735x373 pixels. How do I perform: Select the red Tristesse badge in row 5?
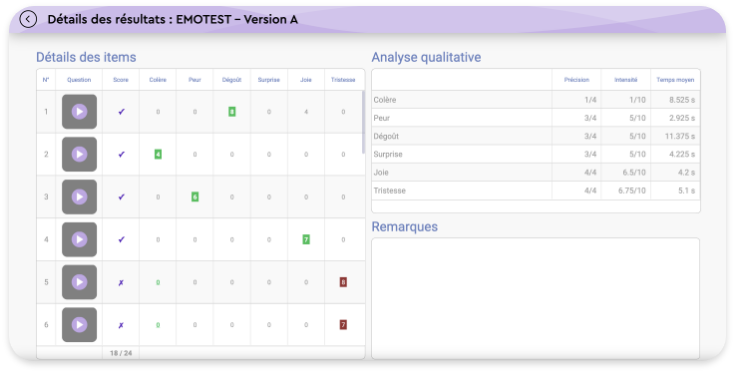[343, 282]
